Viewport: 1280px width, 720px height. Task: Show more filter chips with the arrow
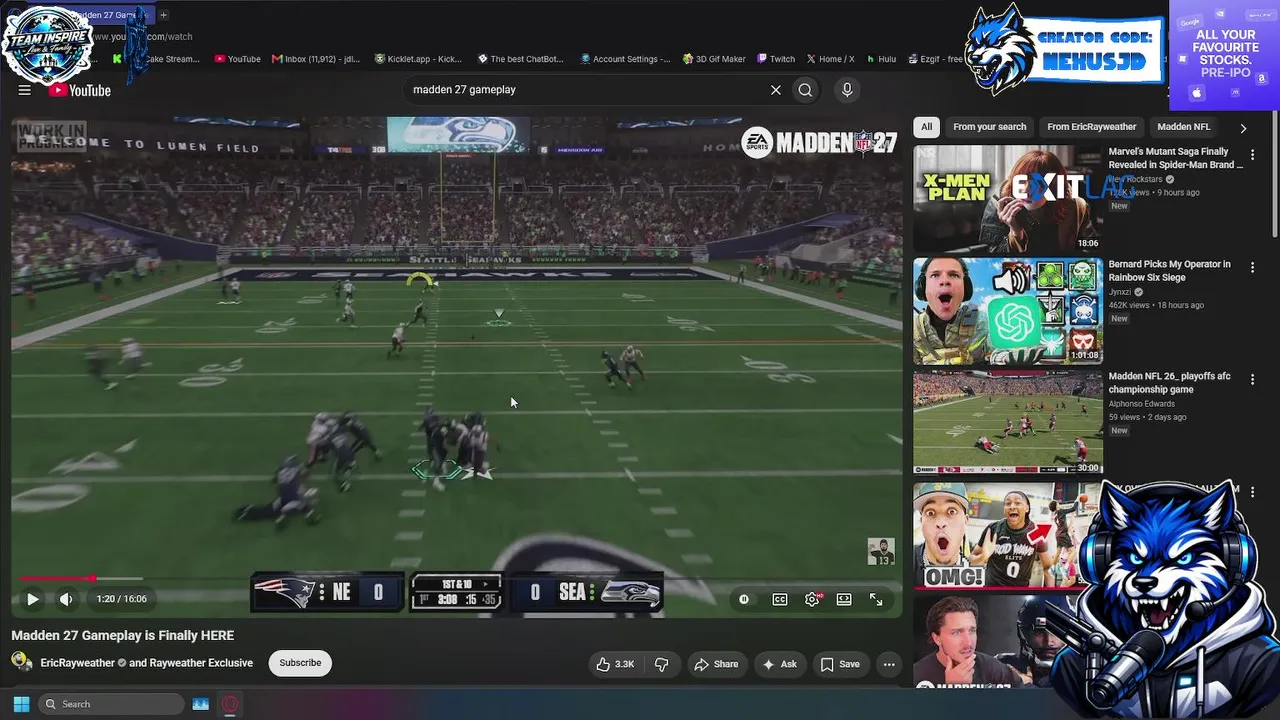1243,128
